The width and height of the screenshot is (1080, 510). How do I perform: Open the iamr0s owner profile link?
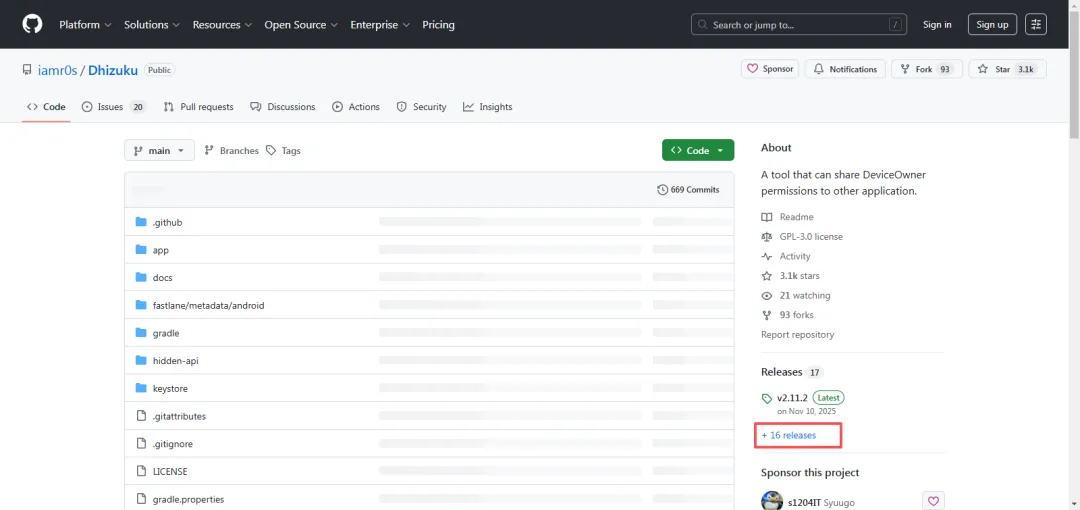coord(57,70)
